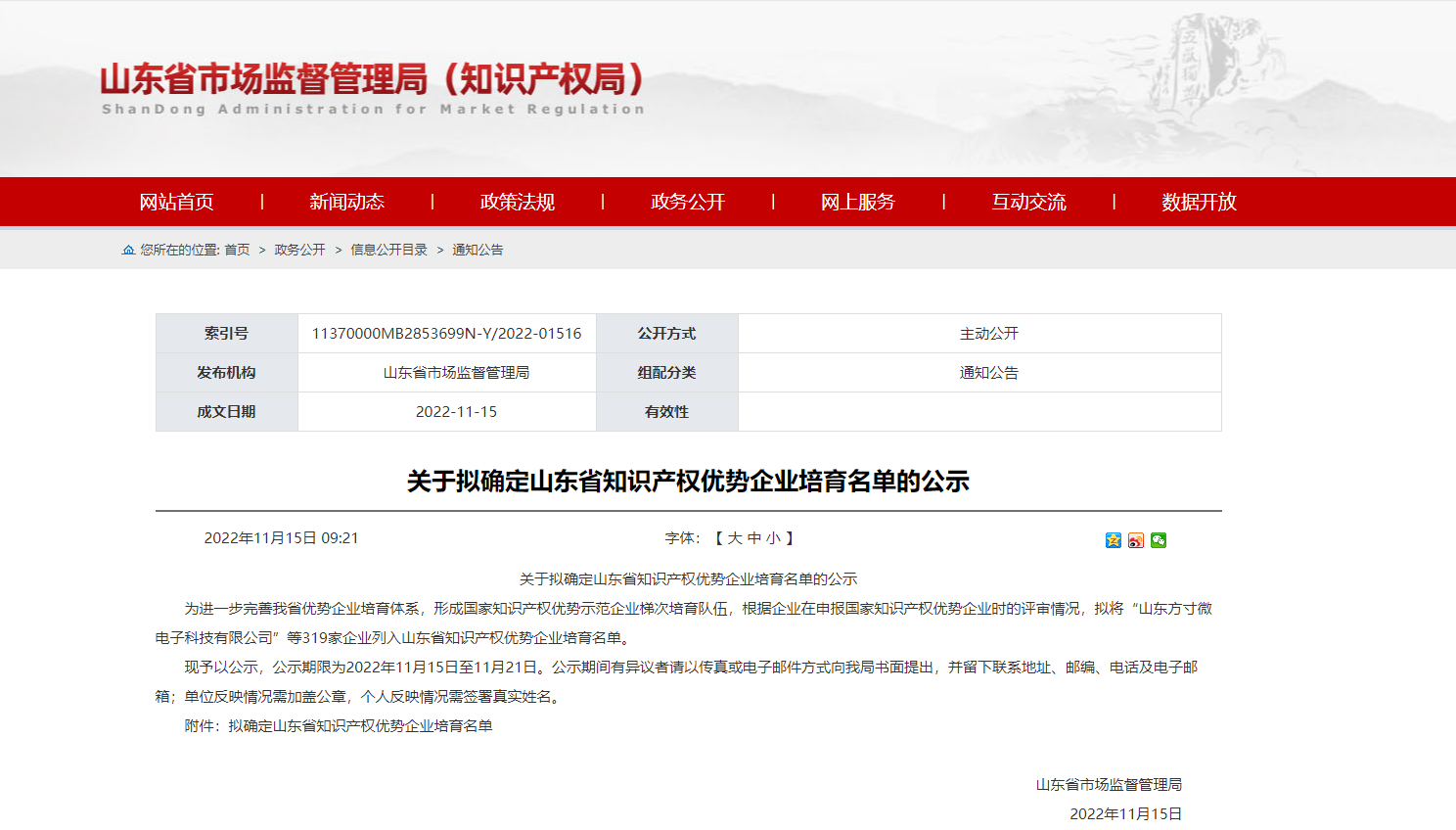Open the 新闻动态 menu
Screen dimensions: 1456x830
tap(346, 202)
